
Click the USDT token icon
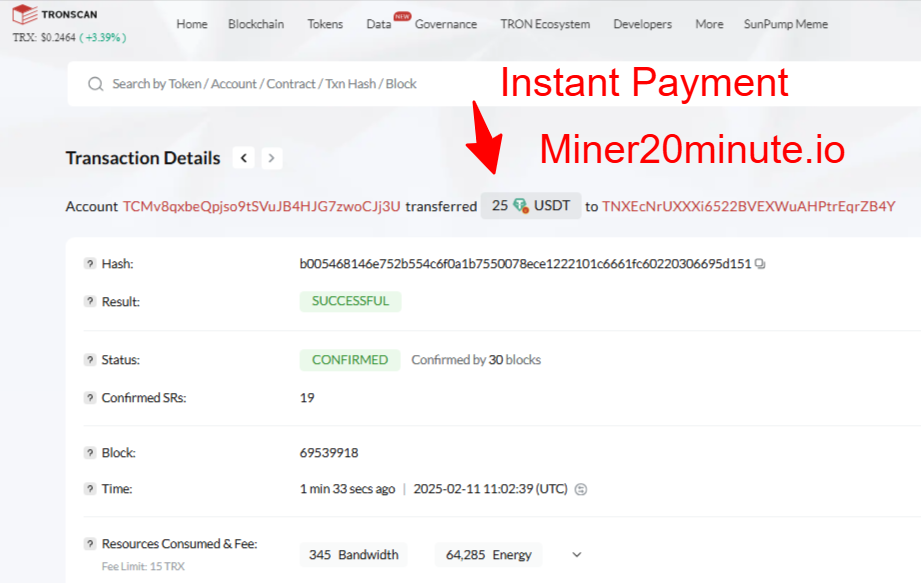point(520,205)
